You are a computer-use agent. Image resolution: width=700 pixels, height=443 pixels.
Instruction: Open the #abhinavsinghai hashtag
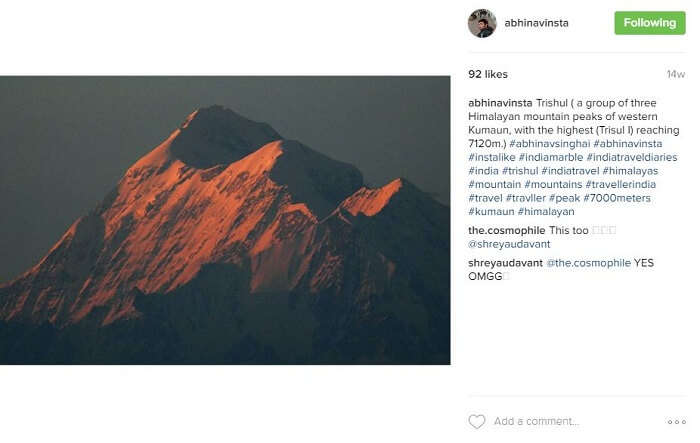tap(550, 144)
